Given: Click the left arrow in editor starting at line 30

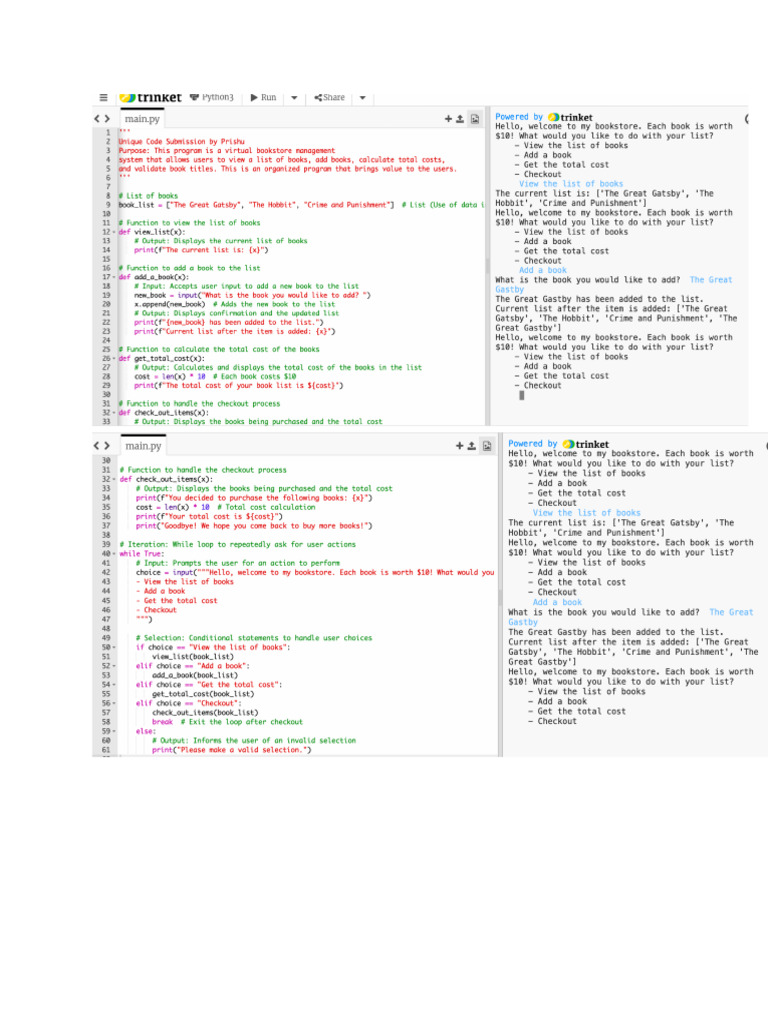Looking at the screenshot, I should [x=97, y=446].
